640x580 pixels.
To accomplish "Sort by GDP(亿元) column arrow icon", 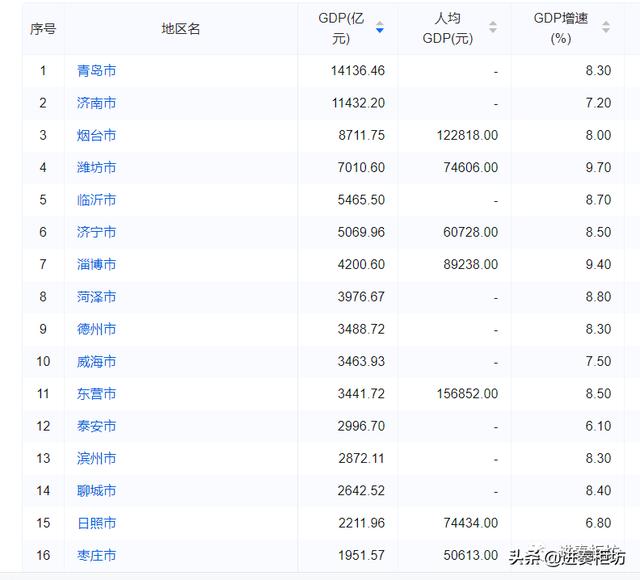I will [x=380, y=27].
